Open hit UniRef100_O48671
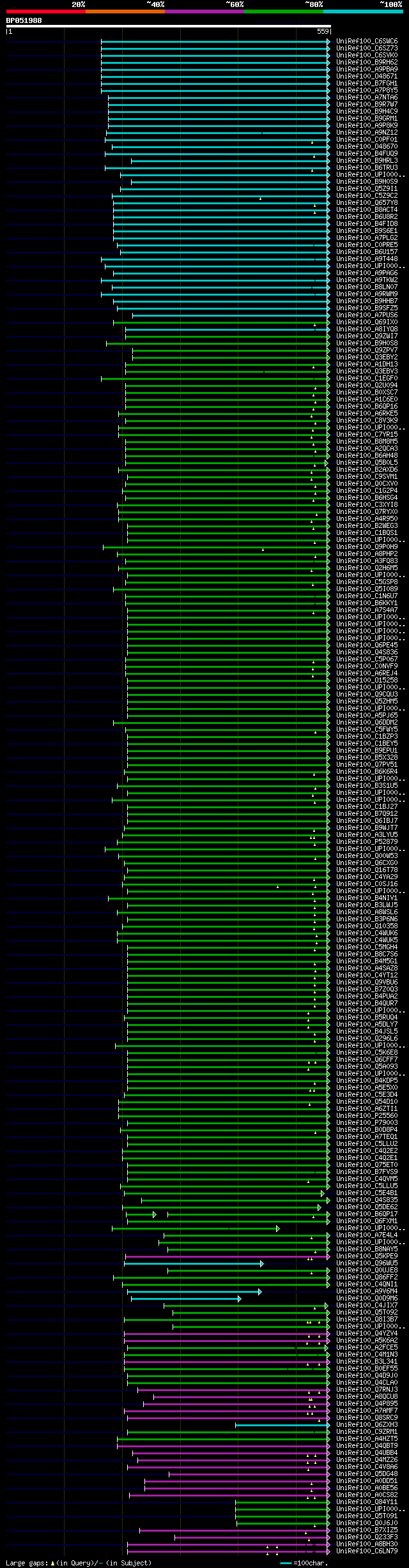 (x=367, y=77)
